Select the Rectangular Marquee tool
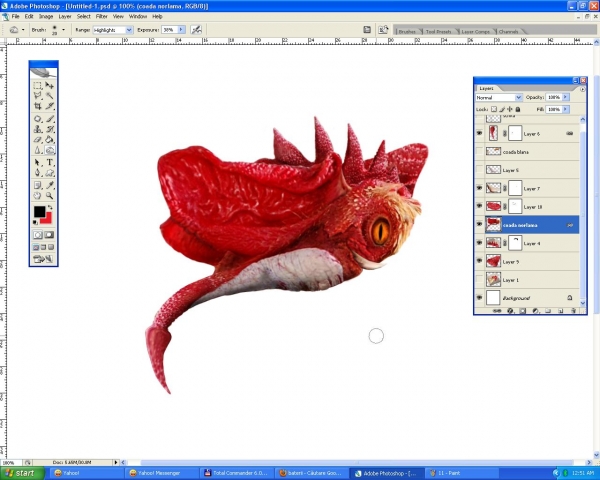Viewport: 600px width, 480px height. [x=38, y=85]
